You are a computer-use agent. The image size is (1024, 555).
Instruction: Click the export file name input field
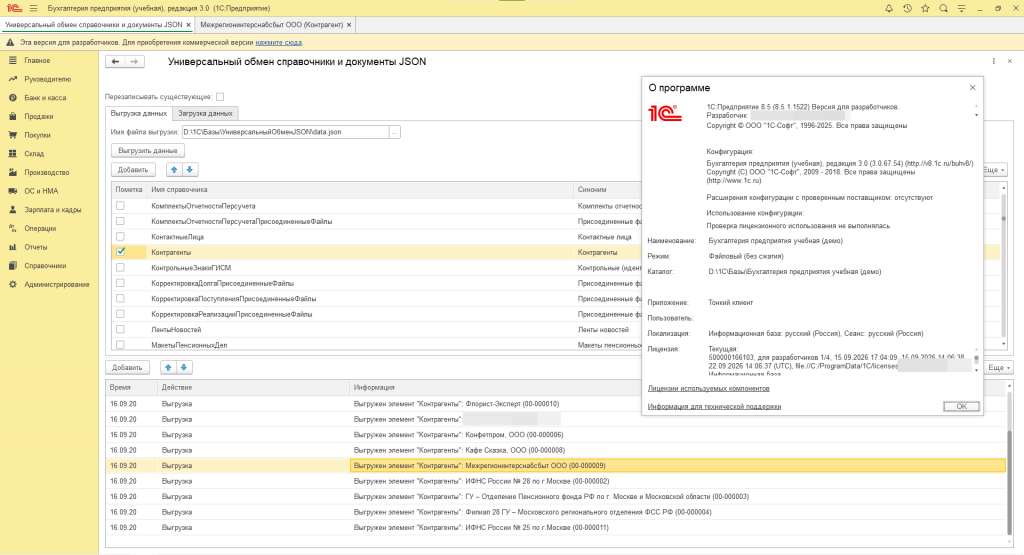(x=285, y=132)
